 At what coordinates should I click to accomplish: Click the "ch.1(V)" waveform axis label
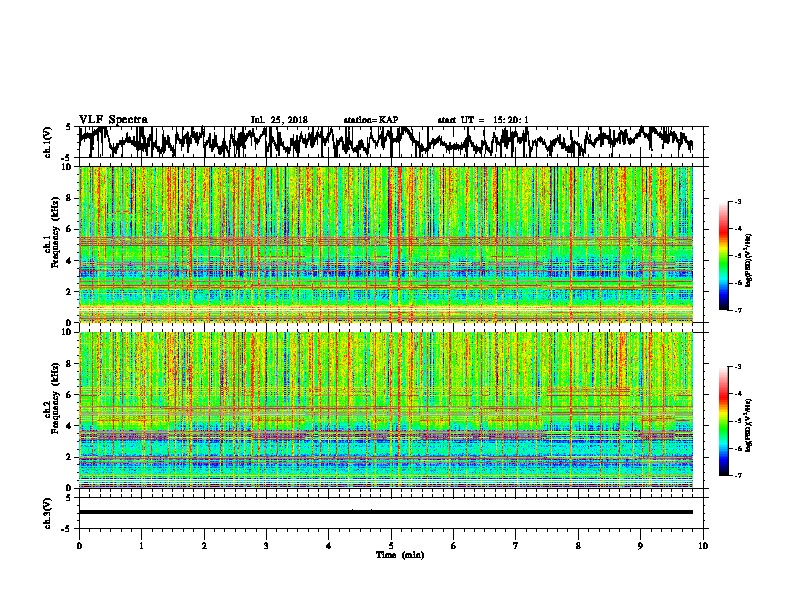[48, 142]
